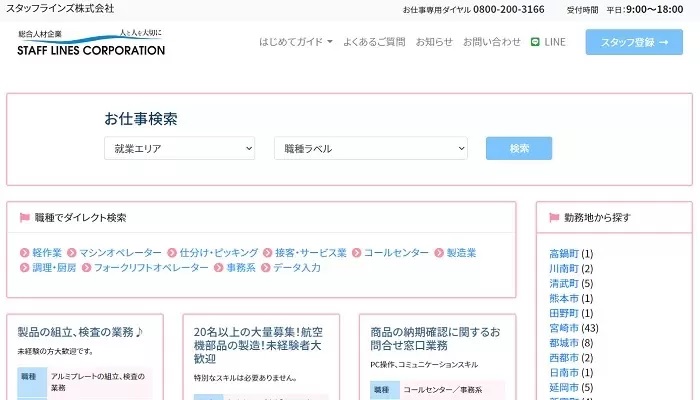Click the flag icon next to 勤務地から探す

[x=554, y=217]
